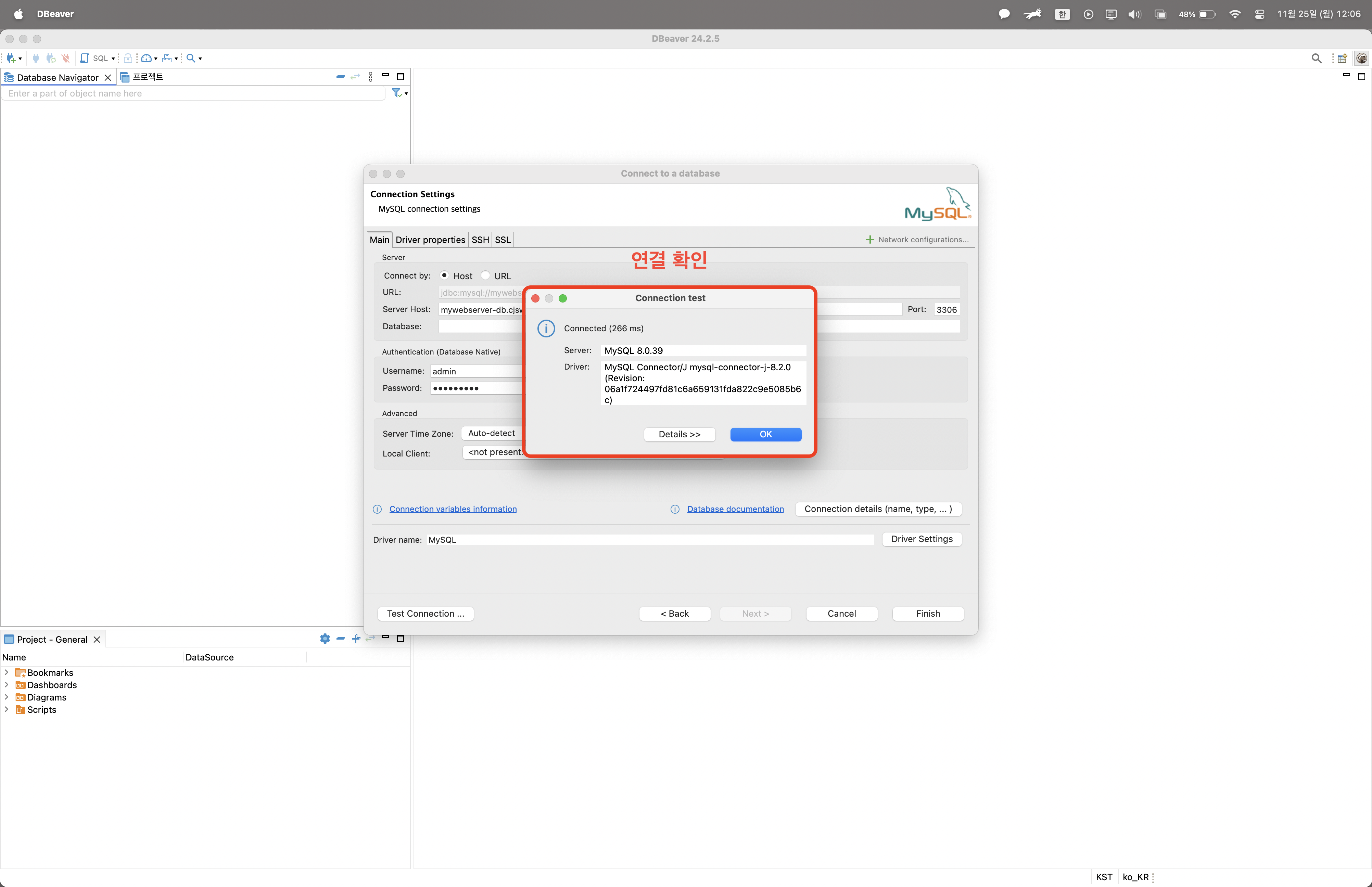Open the Driver properties tab
The image size is (1372, 887).
(x=430, y=240)
